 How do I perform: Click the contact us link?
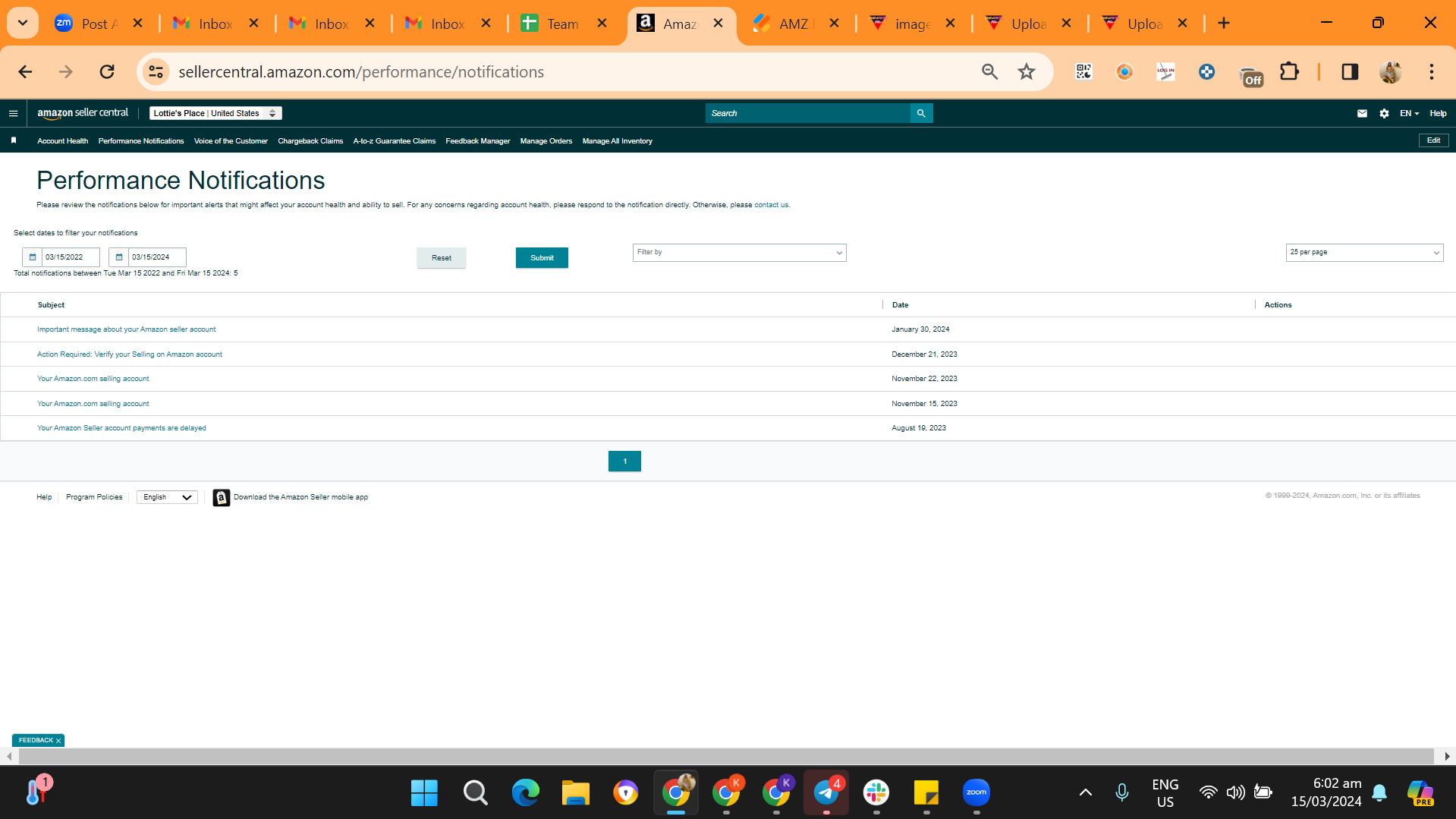click(771, 205)
